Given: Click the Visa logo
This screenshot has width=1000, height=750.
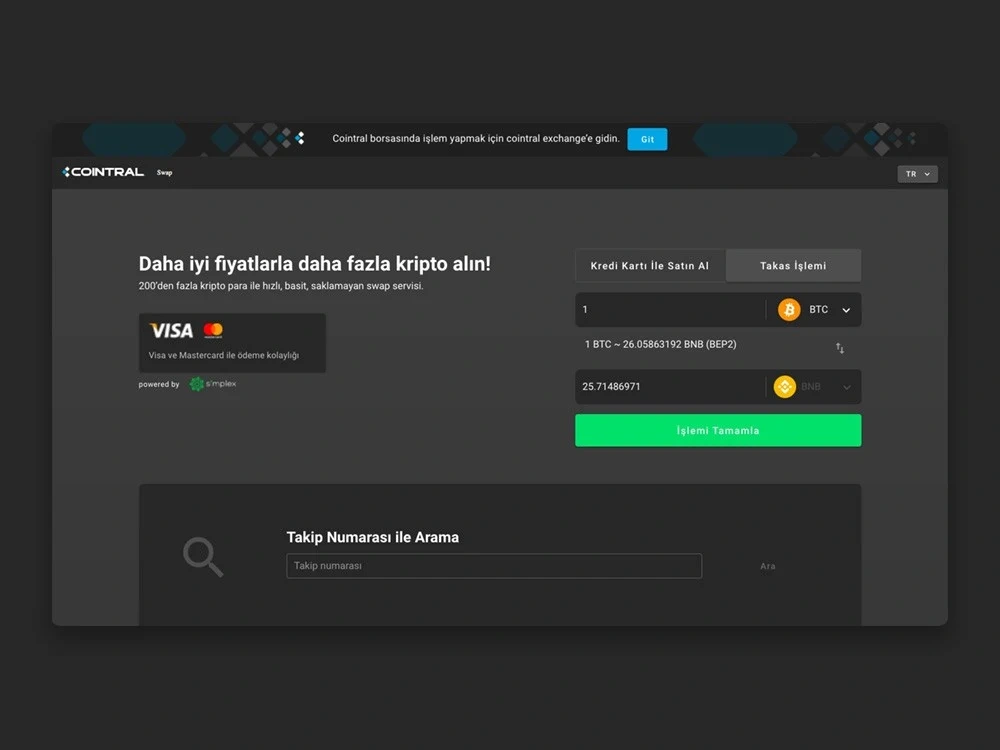Looking at the screenshot, I should click(171, 330).
